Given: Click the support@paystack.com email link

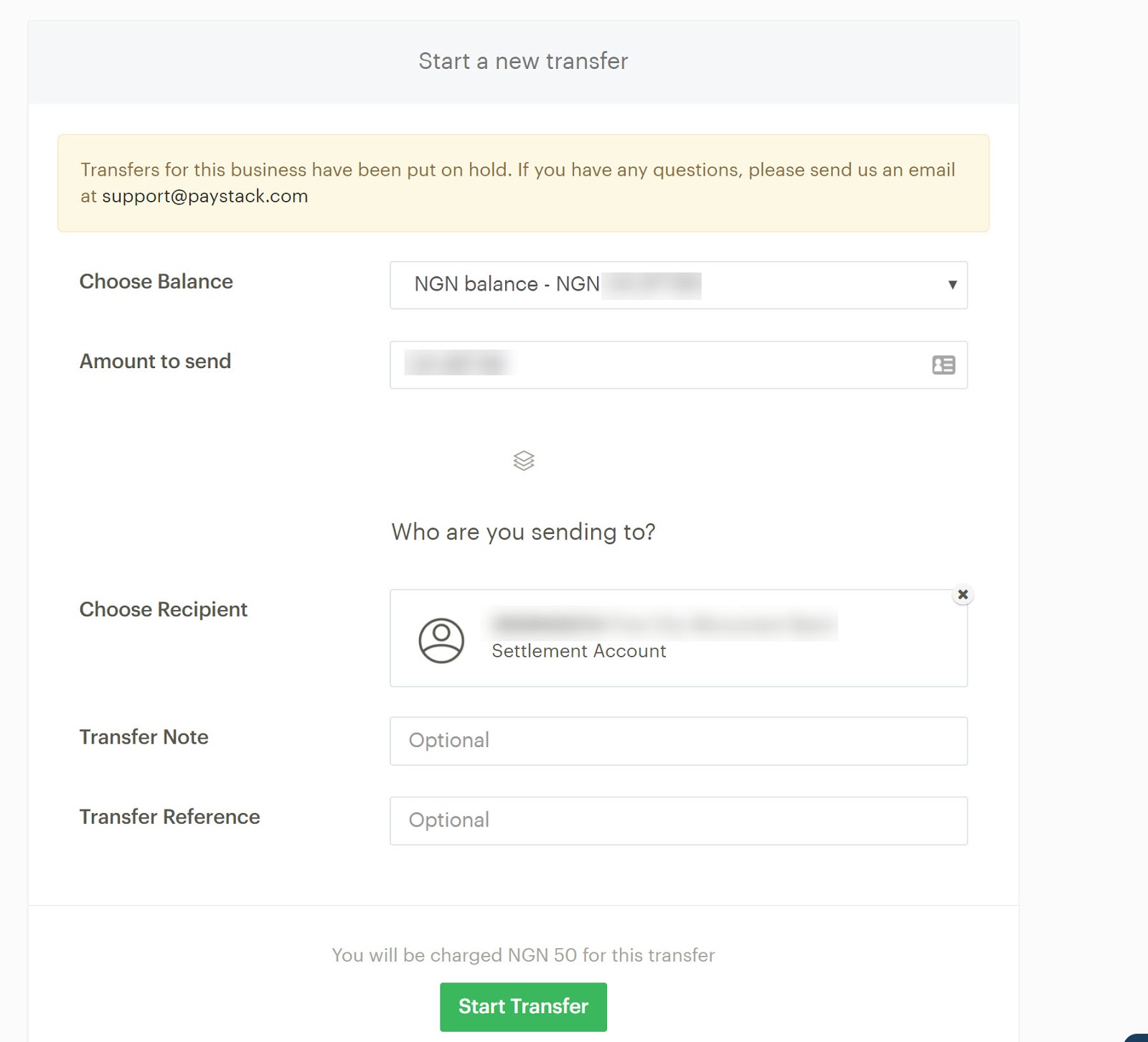Looking at the screenshot, I should pyautogui.click(x=205, y=196).
